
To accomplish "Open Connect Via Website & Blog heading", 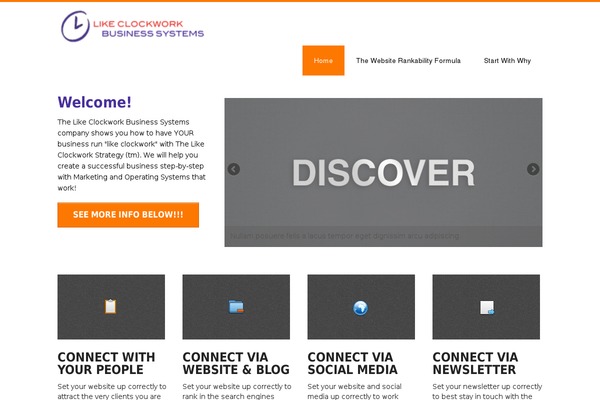I will [x=236, y=363].
